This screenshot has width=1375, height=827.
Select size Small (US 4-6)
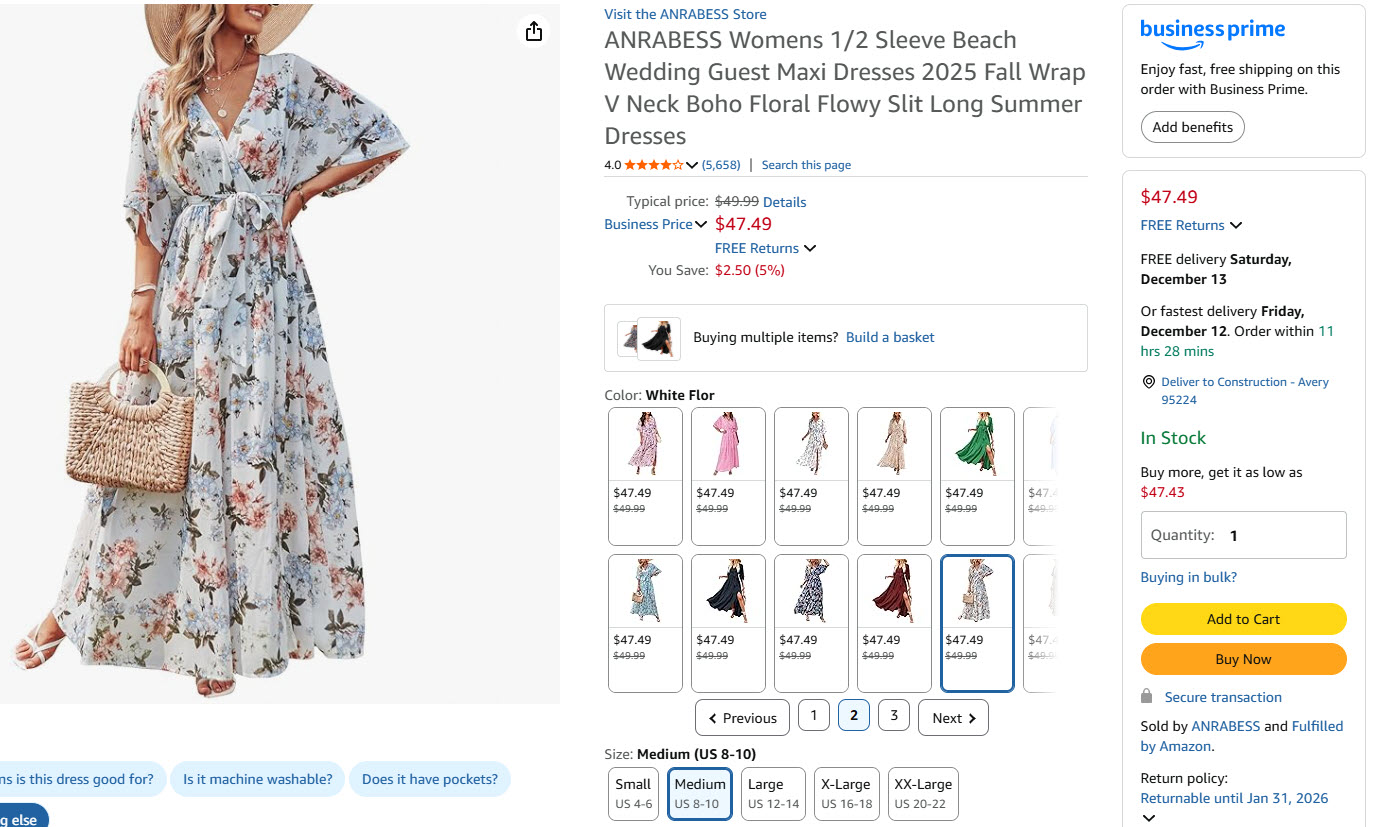tap(634, 793)
